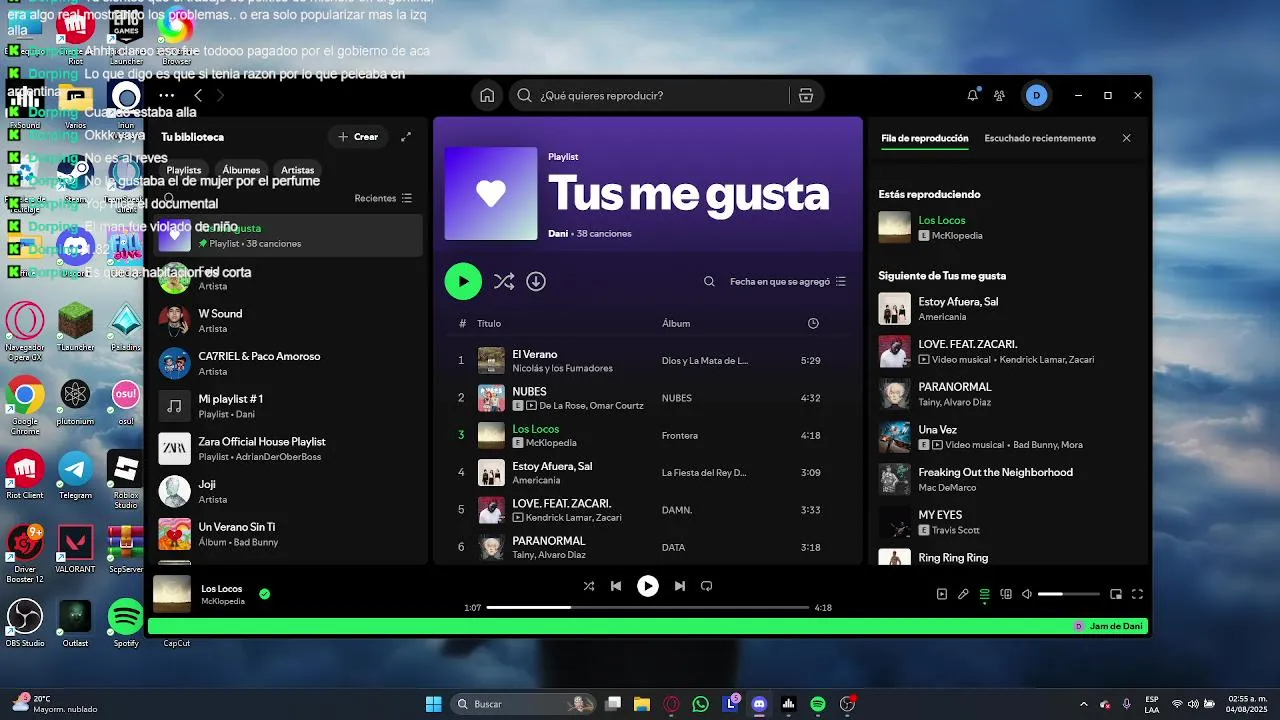Skip to previous track
This screenshot has width=1280, height=720.
[x=616, y=586]
